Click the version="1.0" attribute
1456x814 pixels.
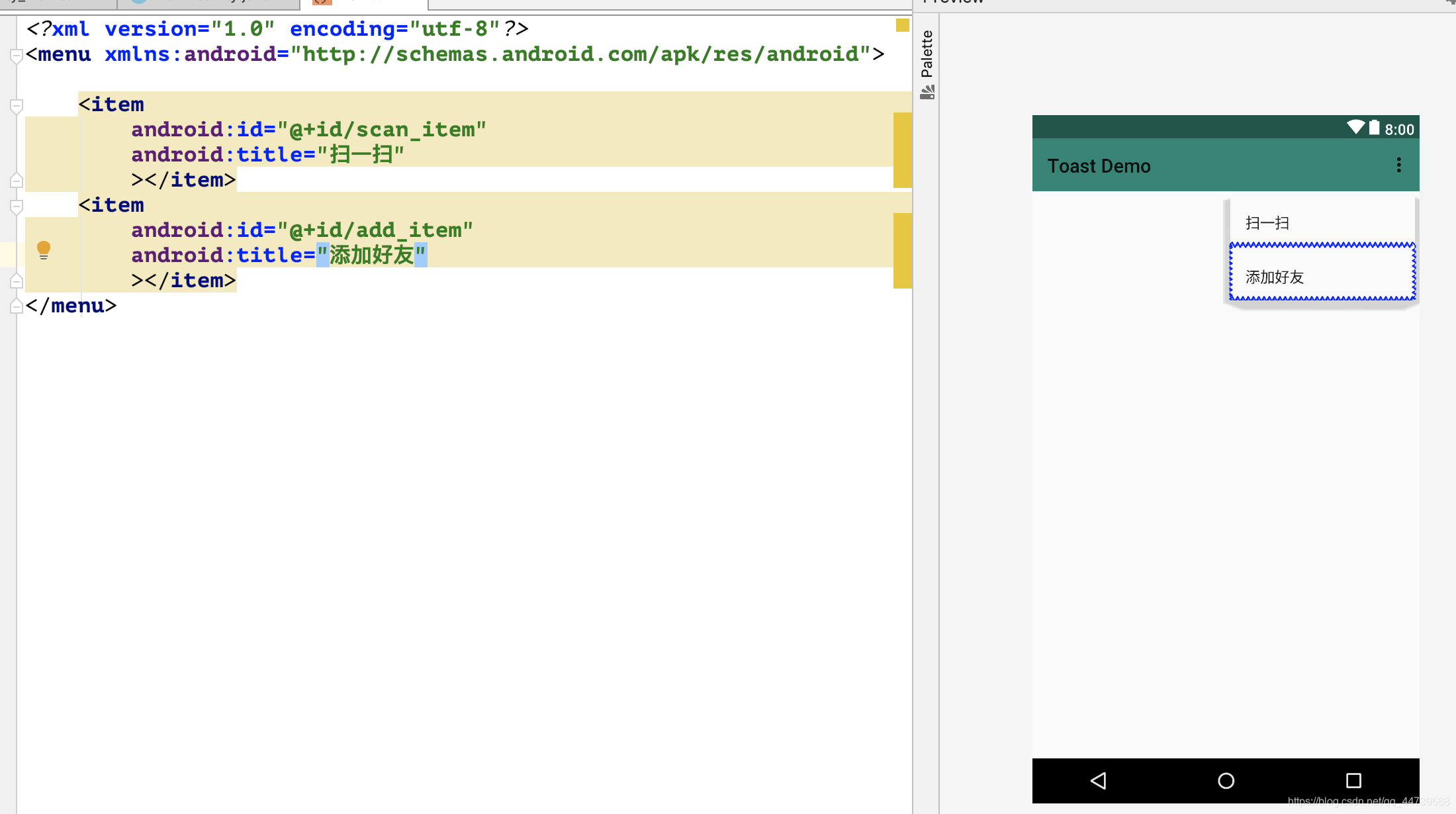point(190,29)
